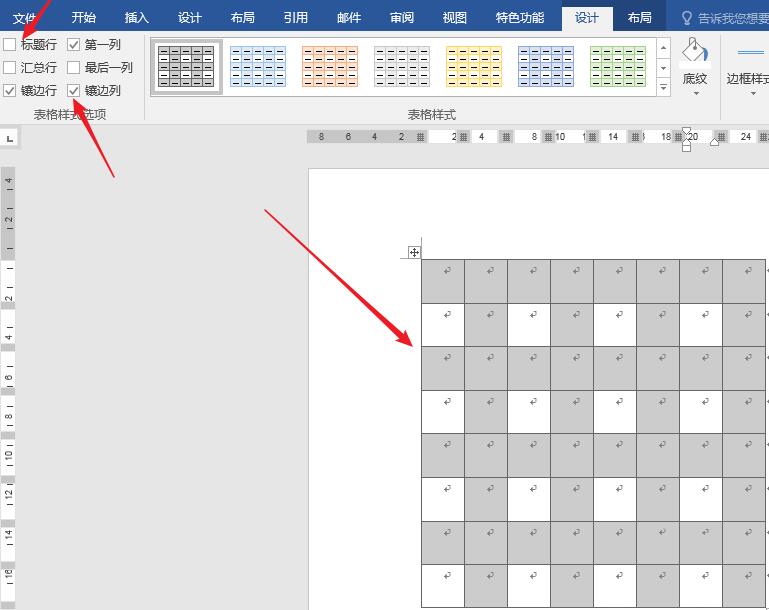Expand the table styles gallery
769x610 pixels.
664,88
